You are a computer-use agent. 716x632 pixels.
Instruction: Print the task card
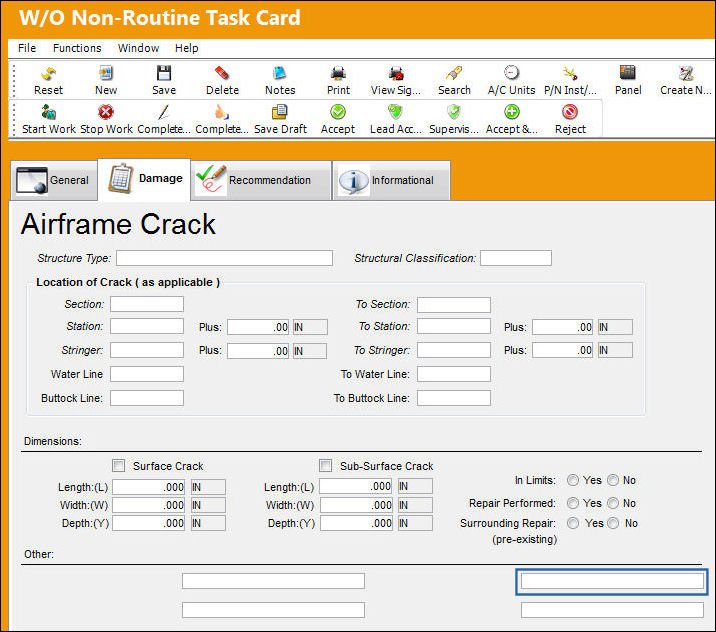point(338,73)
